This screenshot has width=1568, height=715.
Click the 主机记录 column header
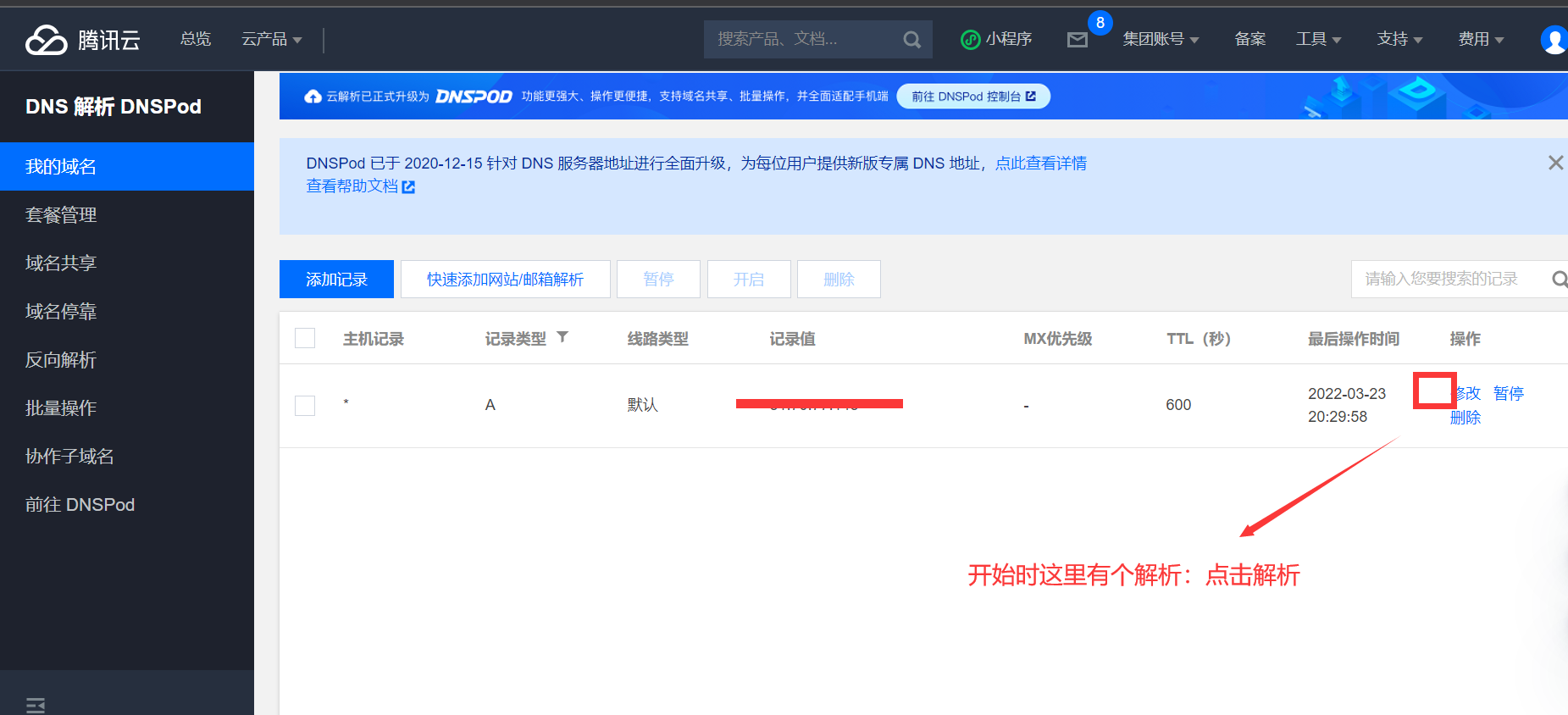(x=374, y=339)
